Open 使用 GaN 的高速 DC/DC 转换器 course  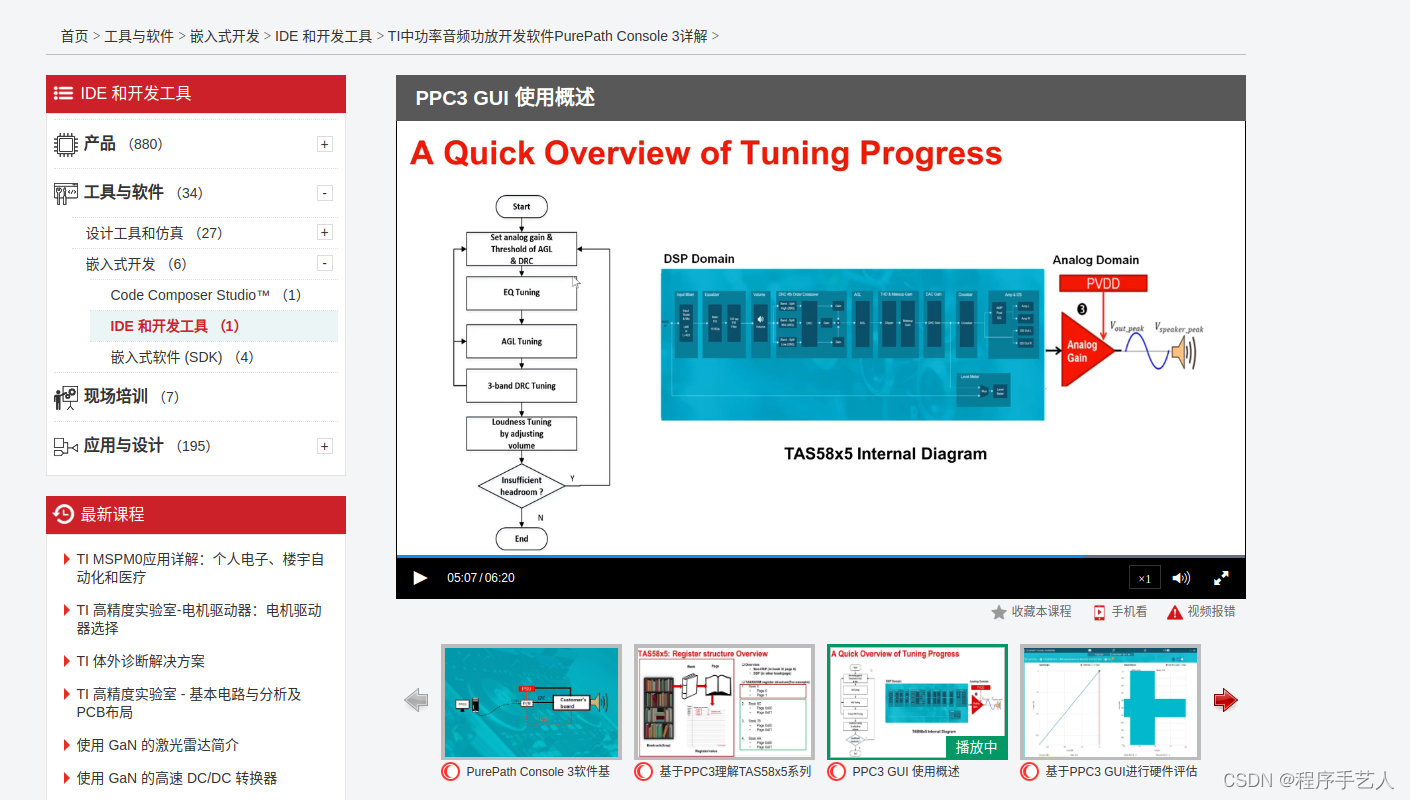tap(177, 778)
